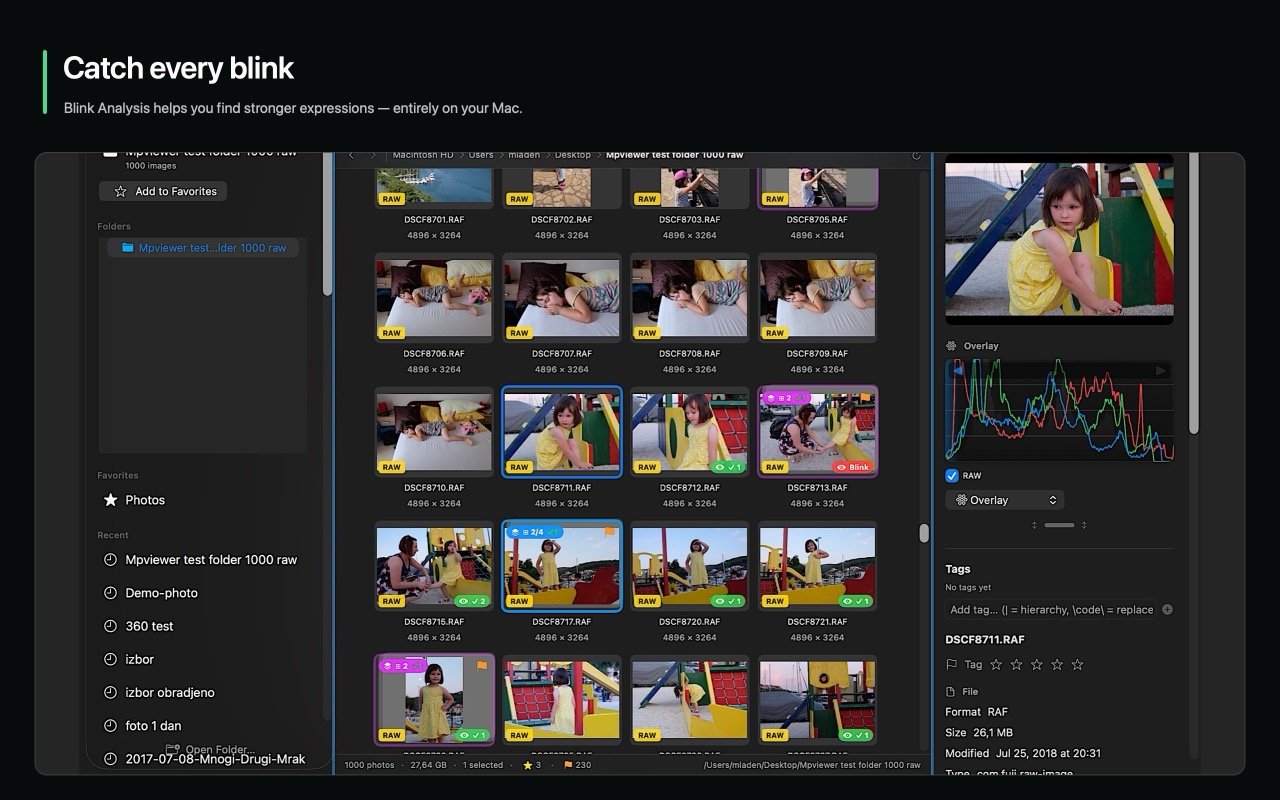
Task: Set rating to one star
Action: coord(996,664)
